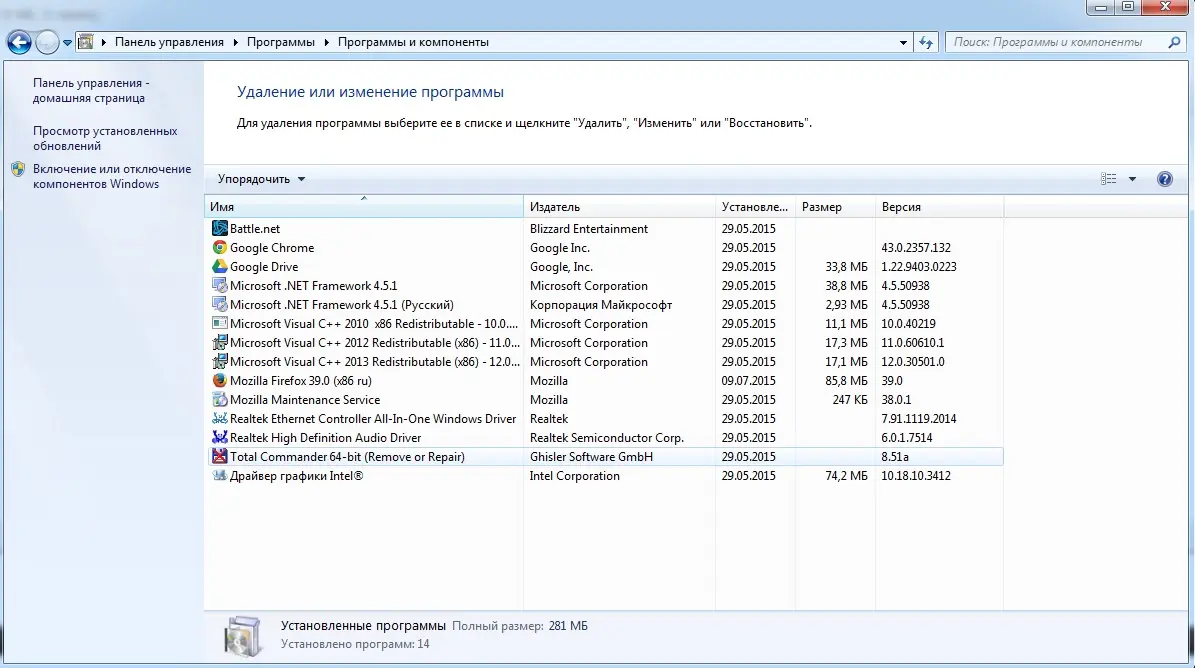
Task: Select Total Commander 64-bit (Remove or Repair) name
Action: click(348, 457)
